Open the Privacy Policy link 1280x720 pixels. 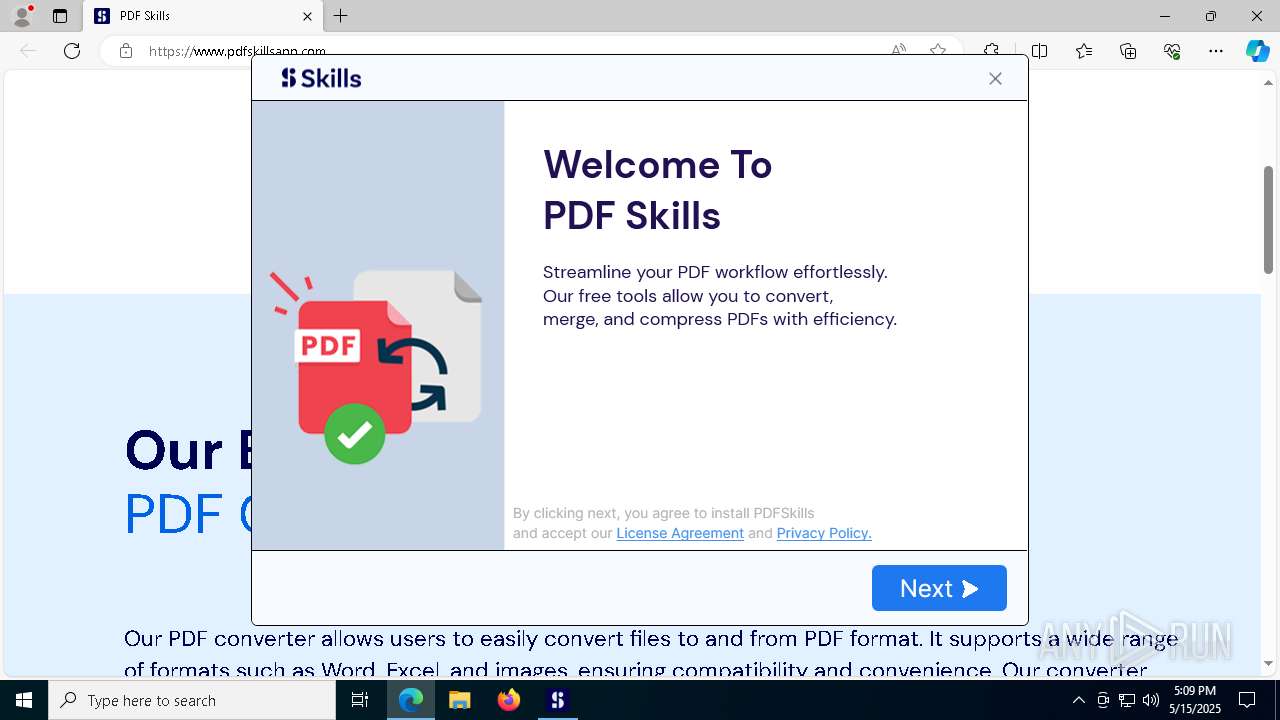824,533
